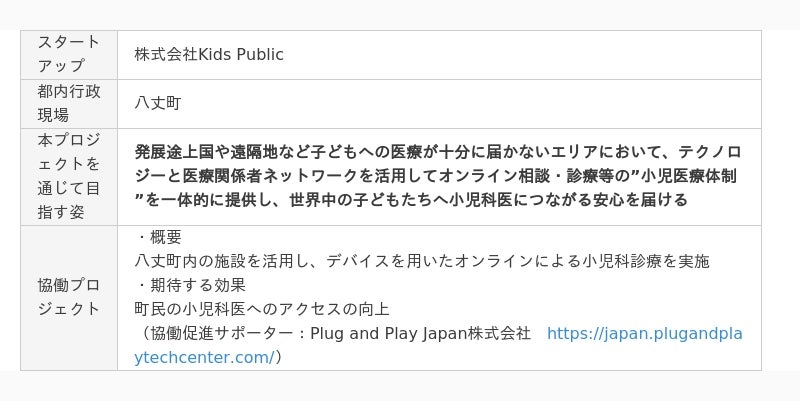Click the text Plug and Play Japan株式会社
The width and height of the screenshot is (800, 401).
coord(420,333)
